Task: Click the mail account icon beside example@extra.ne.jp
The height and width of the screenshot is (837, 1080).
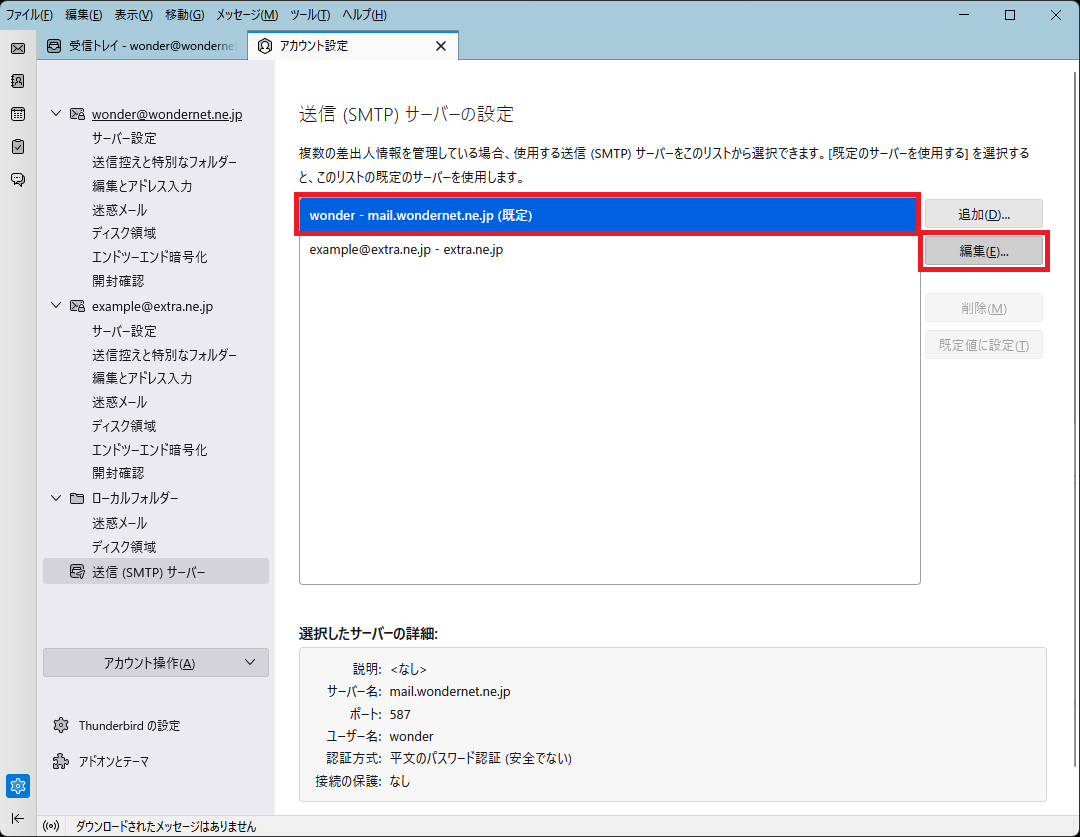Action: [77, 306]
